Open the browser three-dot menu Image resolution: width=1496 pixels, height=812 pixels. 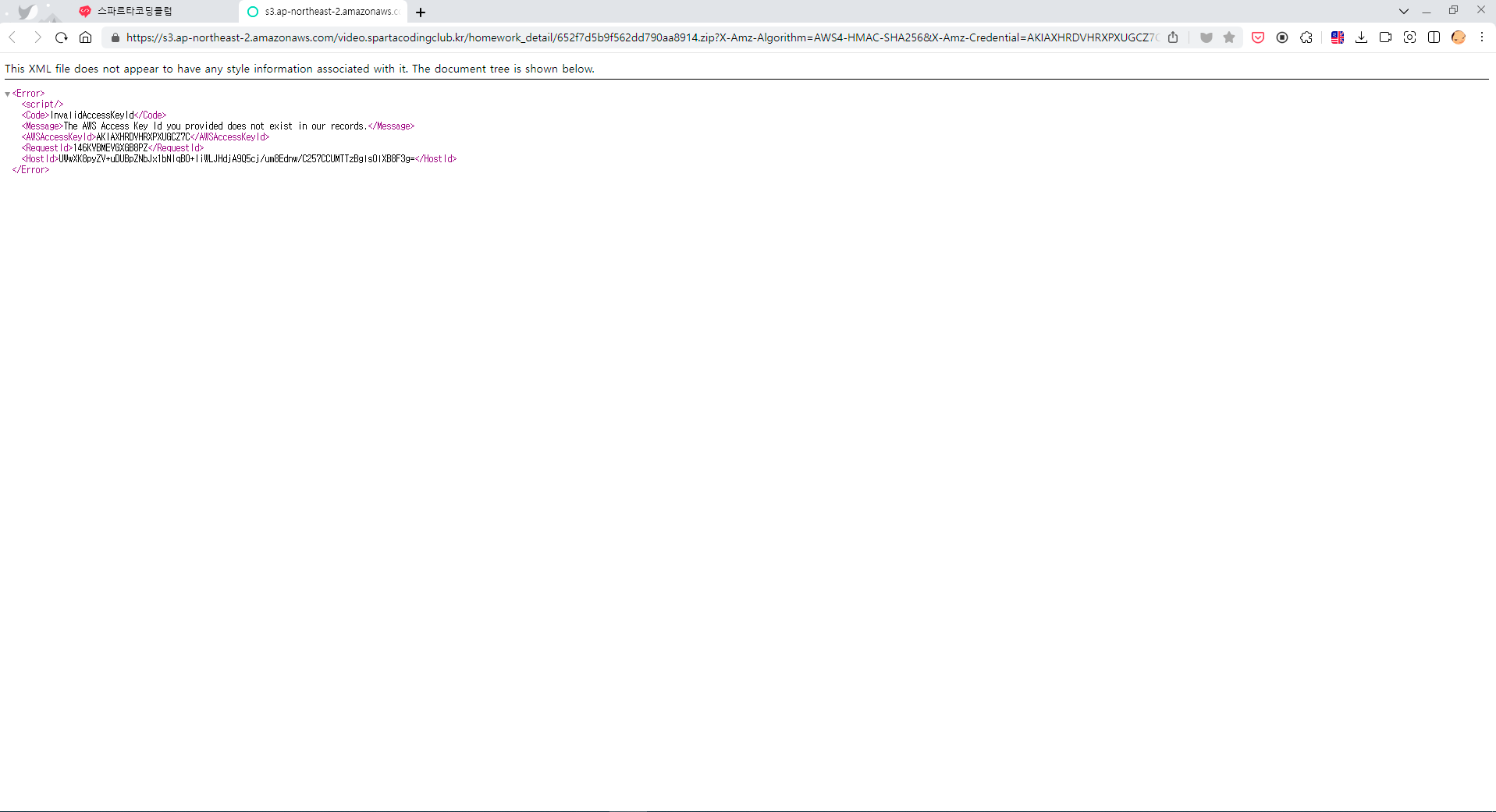tap(1482, 37)
